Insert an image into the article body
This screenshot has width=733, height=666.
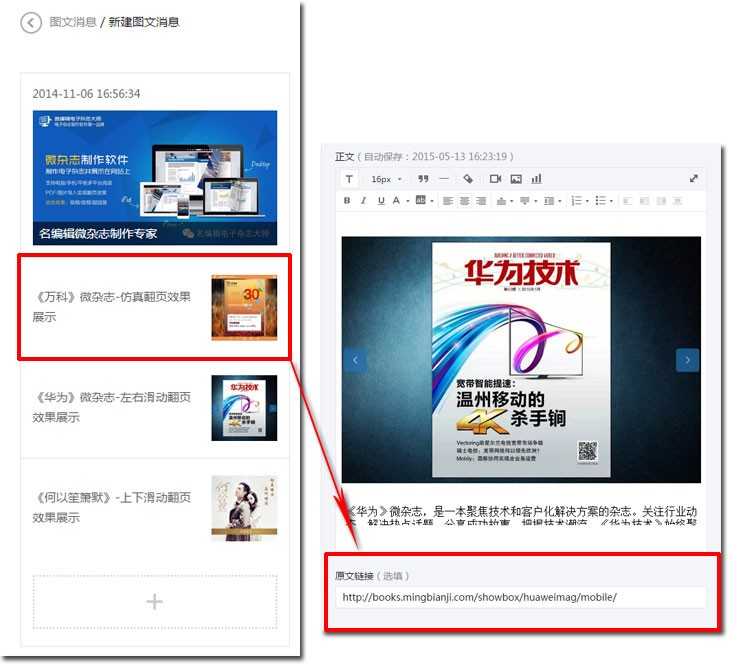(516, 179)
